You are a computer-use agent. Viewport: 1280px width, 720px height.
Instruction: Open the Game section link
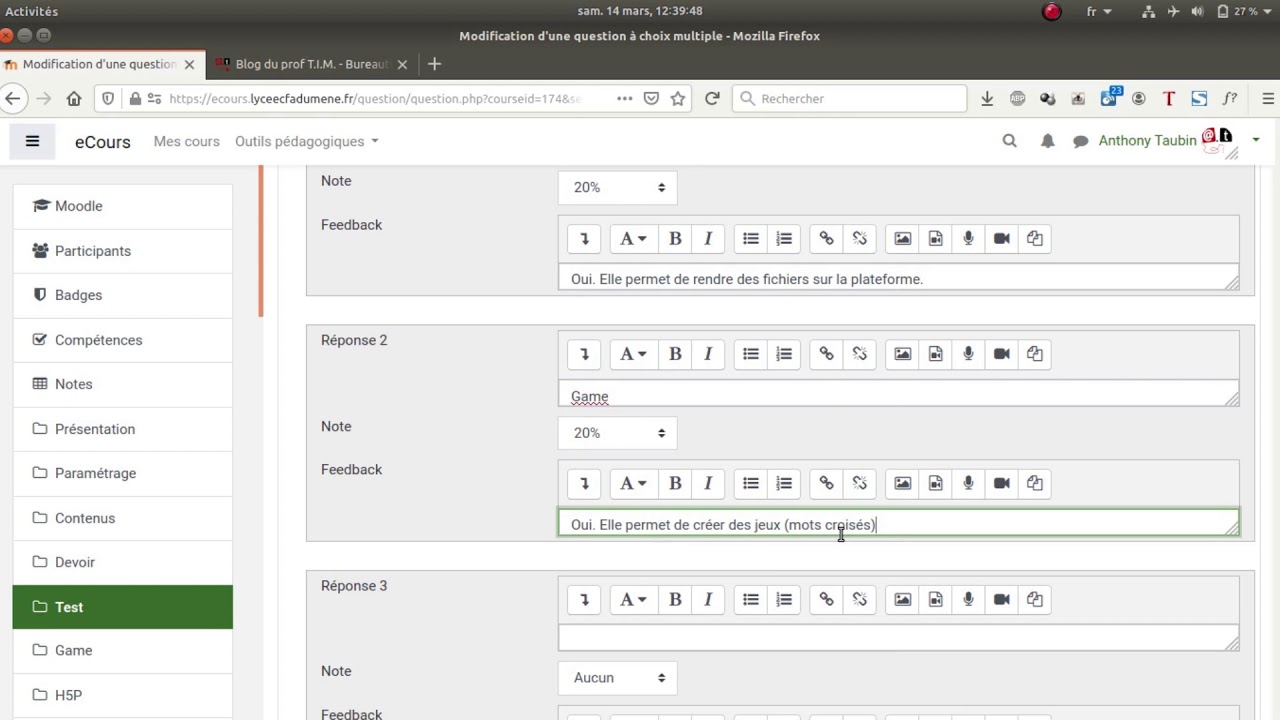[122, 650]
